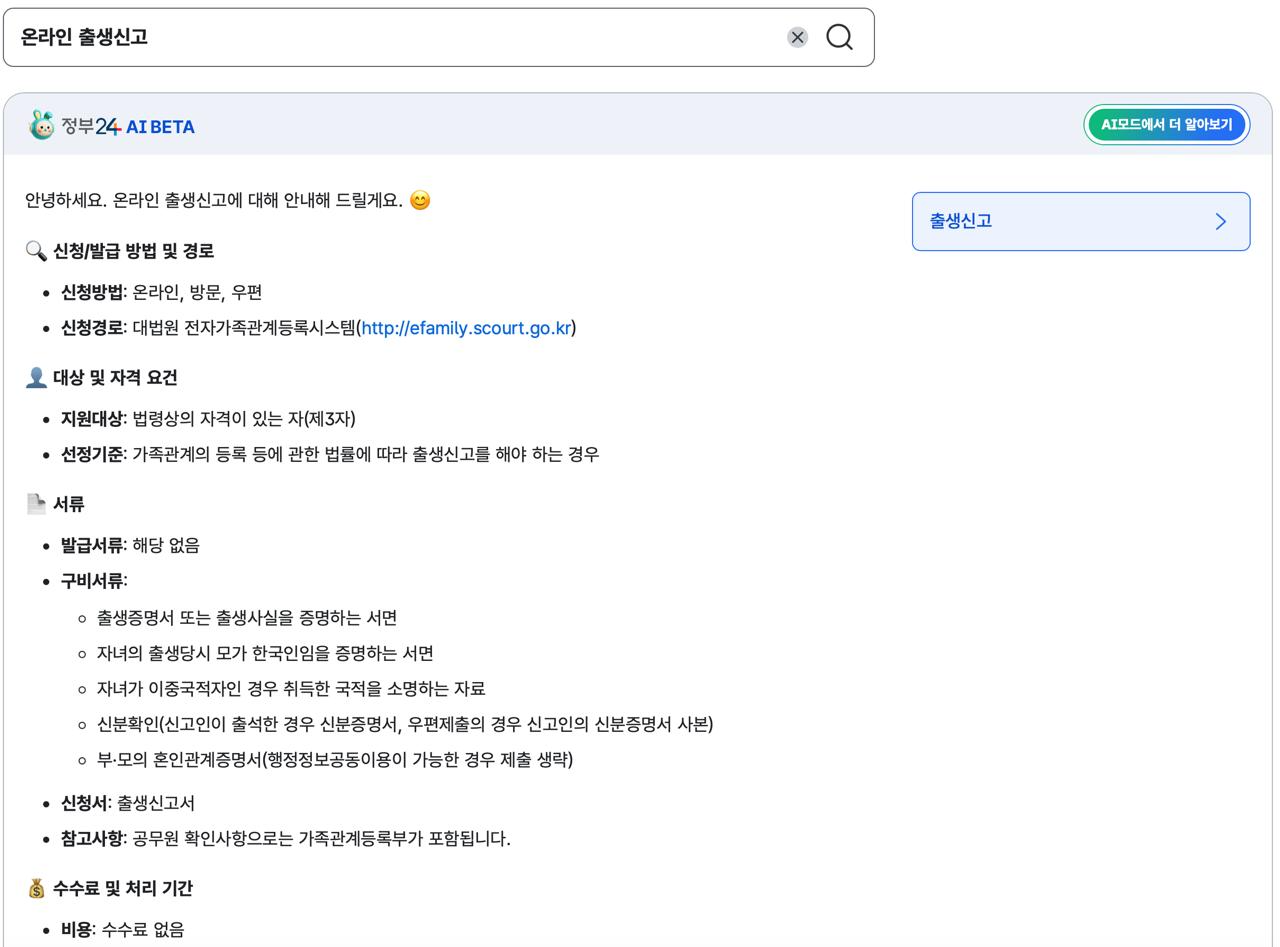Screen dimensions: 1280x947
Task: Click the person icon beside 대상 및 자격 요건
Action: 36,378
